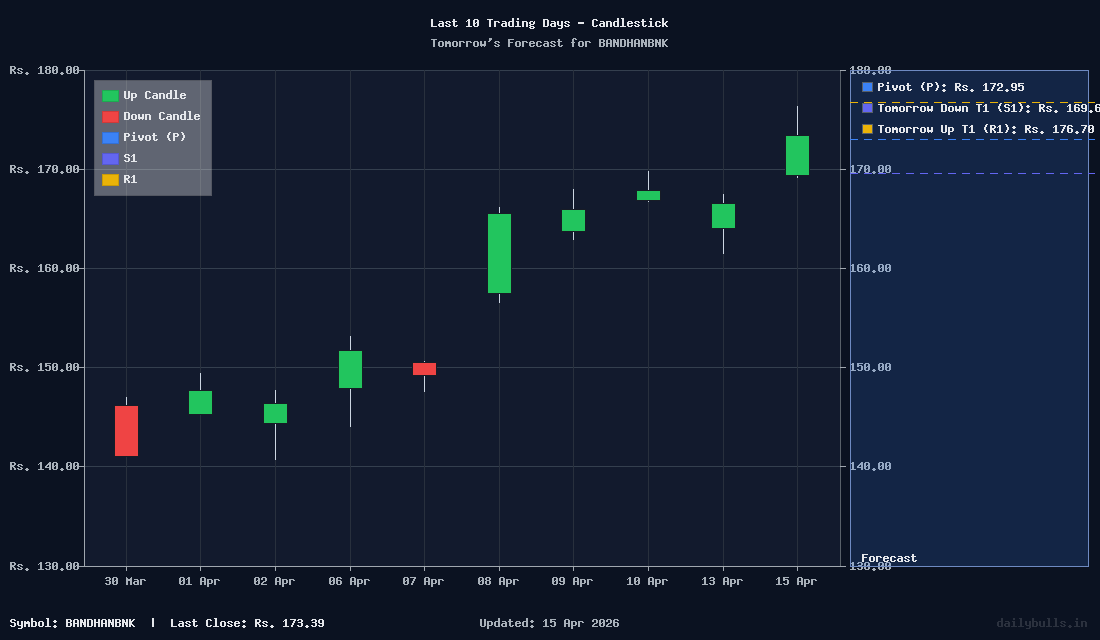Screen dimensions: 1100x640
Task: Select the Forecast label in the side panel
Action: click(x=889, y=558)
